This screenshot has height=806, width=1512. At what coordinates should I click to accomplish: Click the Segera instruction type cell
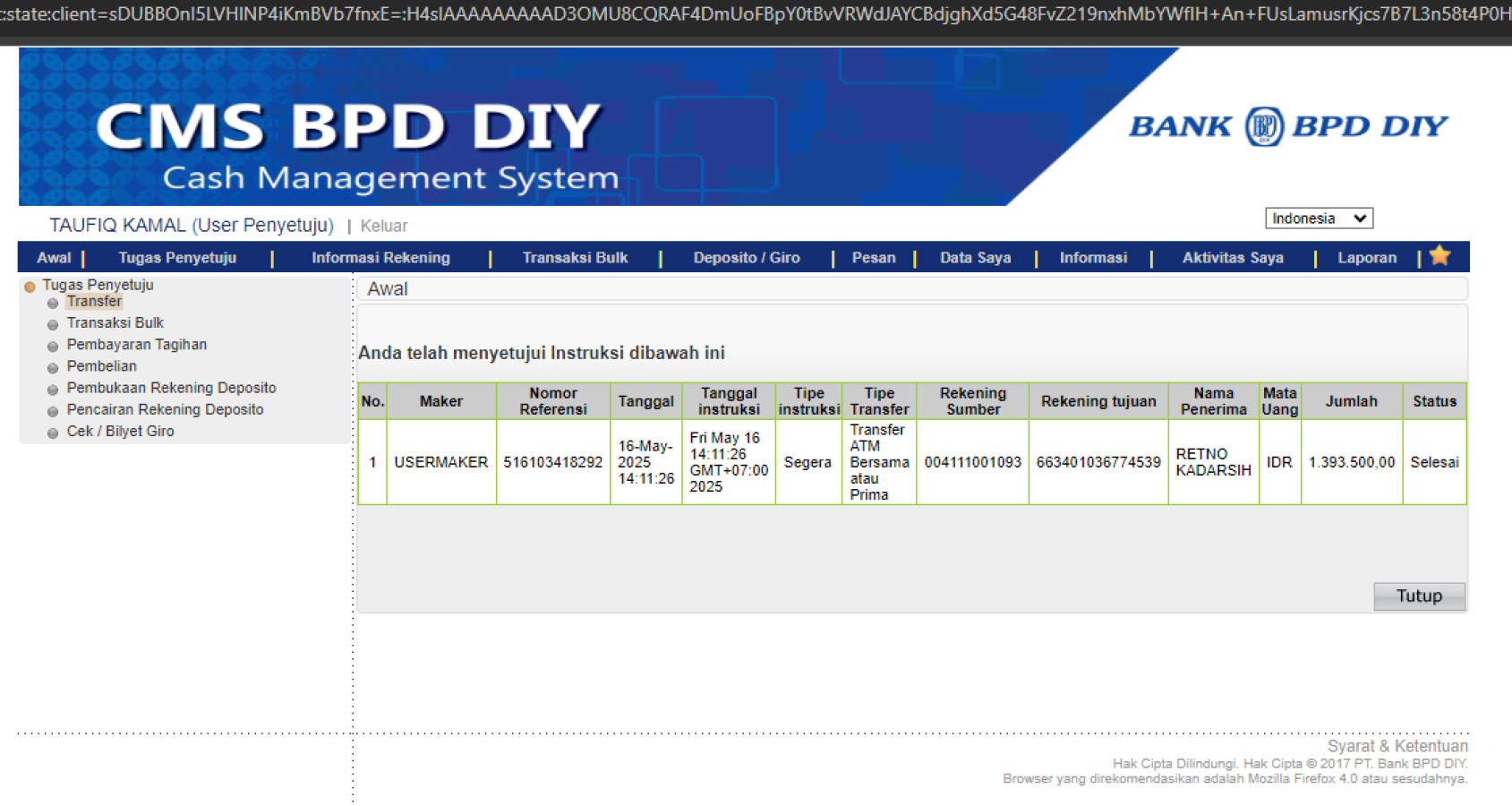click(x=807, y=462)
